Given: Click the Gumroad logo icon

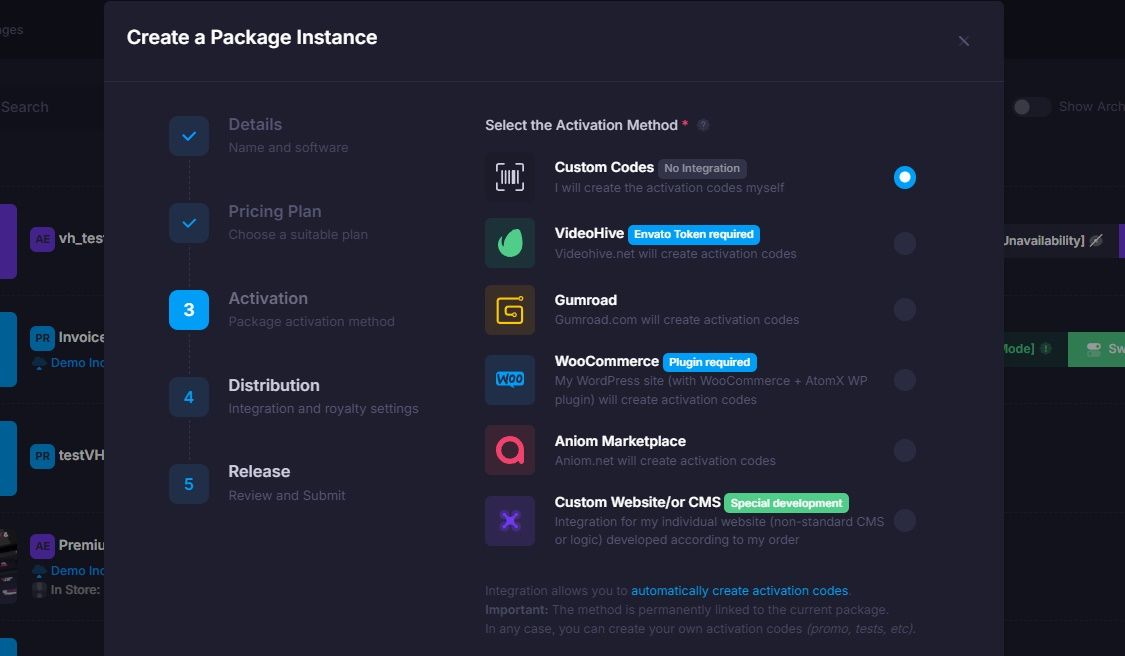Looking at the screenshot, I should point(510,310).
